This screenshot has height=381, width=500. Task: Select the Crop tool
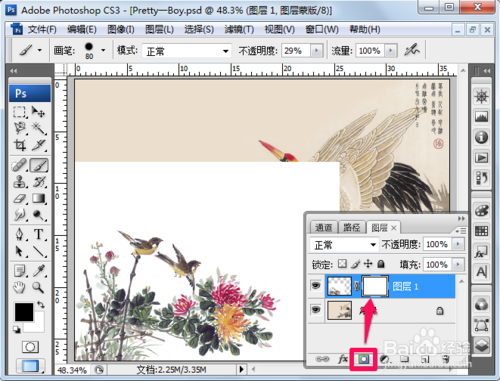20,145
